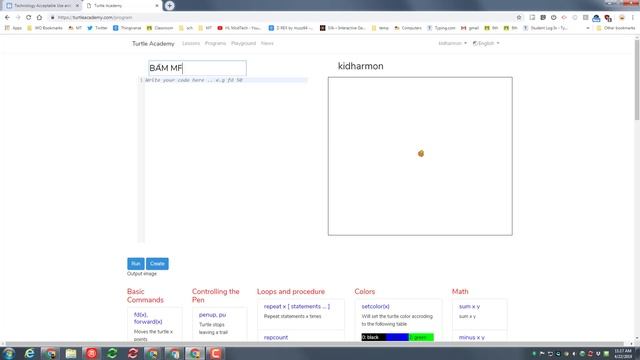Screen dimensions: 640x360
Task: Click the sum x y command link
Action: (469, 307)
